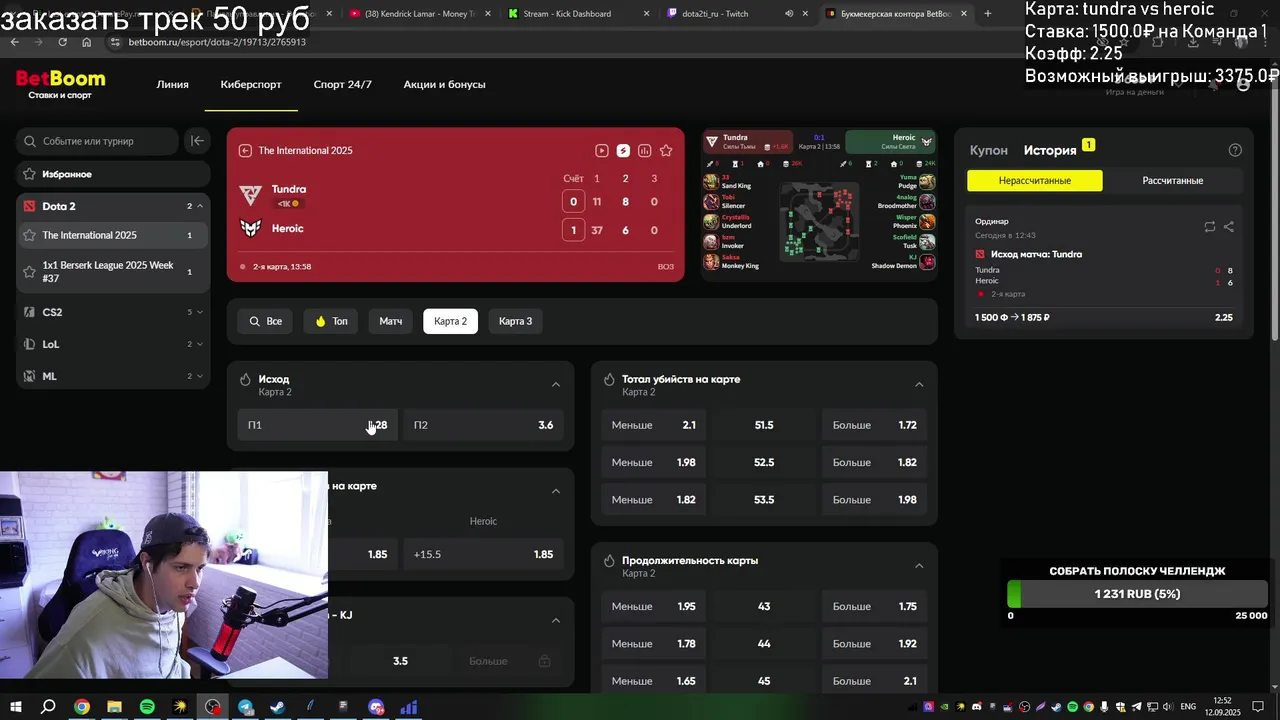
Task: Open Steam from the Windows taskbar
Action: pyautogui.click(x=277, y=707)
